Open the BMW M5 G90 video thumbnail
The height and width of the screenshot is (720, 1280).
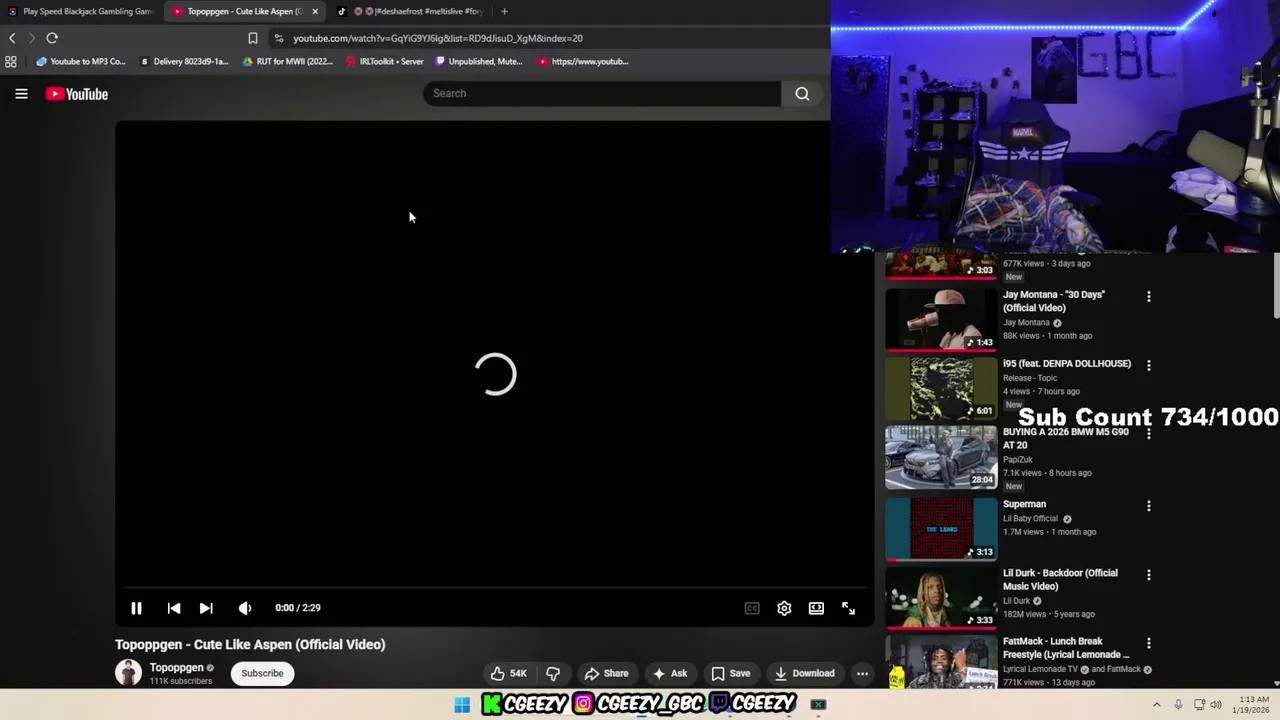941,458
